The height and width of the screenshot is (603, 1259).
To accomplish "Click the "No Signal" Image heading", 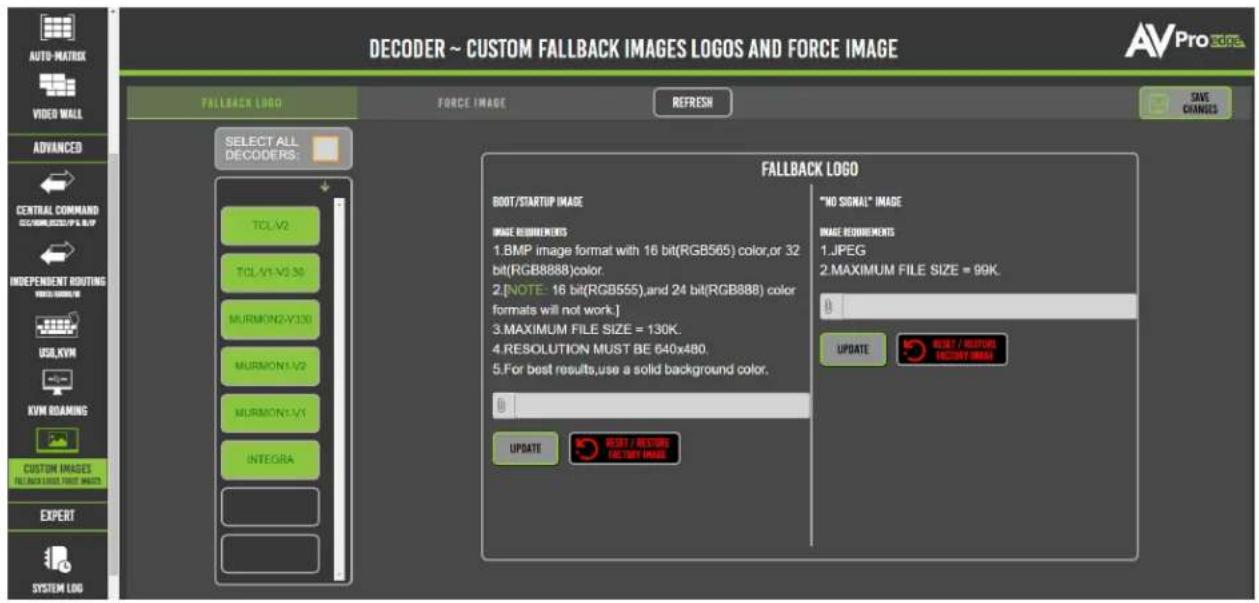I will coord(860,203).
